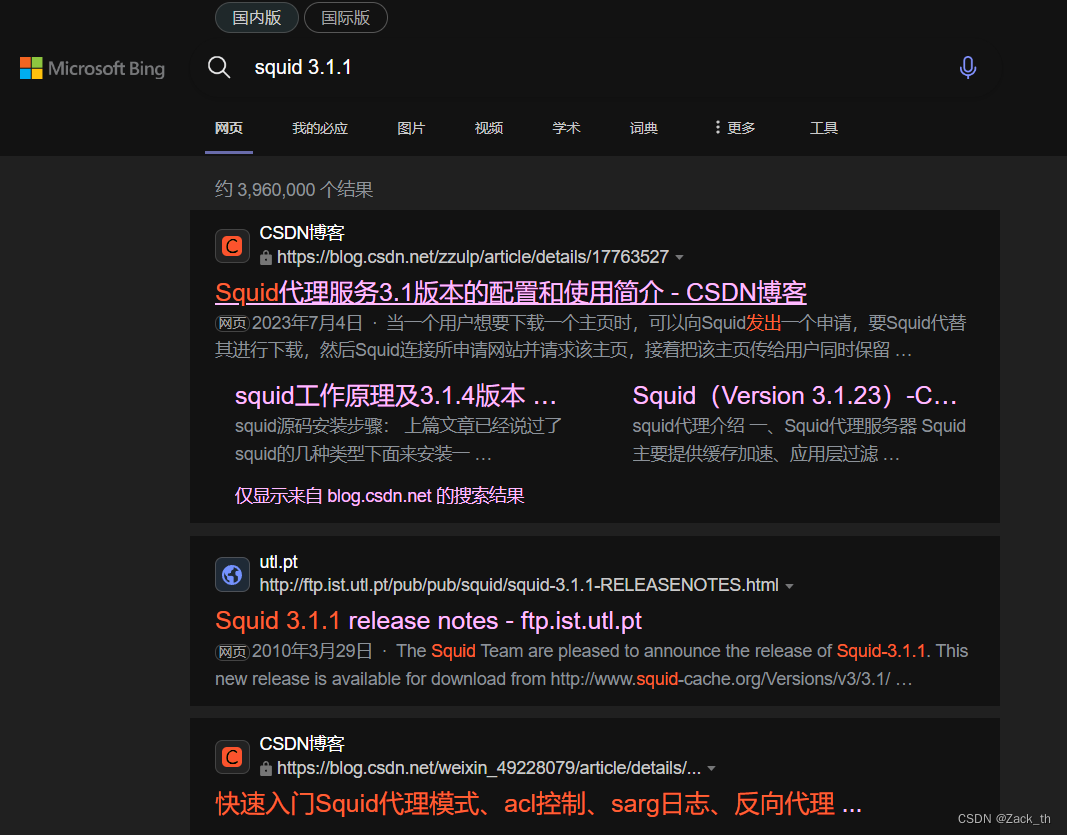The width and height of the screenshot is (1067, 835).
Task: Open 快速入门Squid代理模式 result title
Action: (538, 804)
